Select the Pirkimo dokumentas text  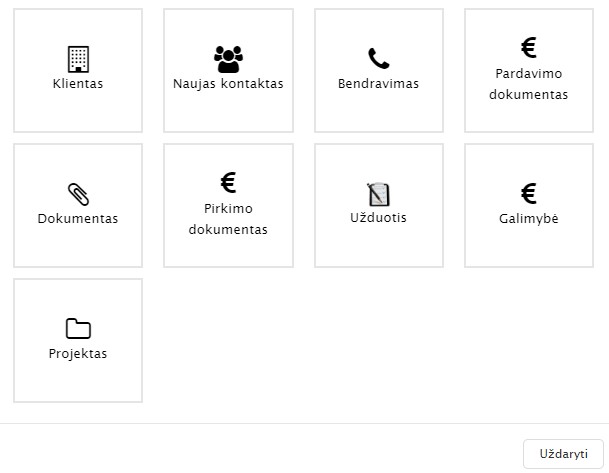click(x=228, y=219)
